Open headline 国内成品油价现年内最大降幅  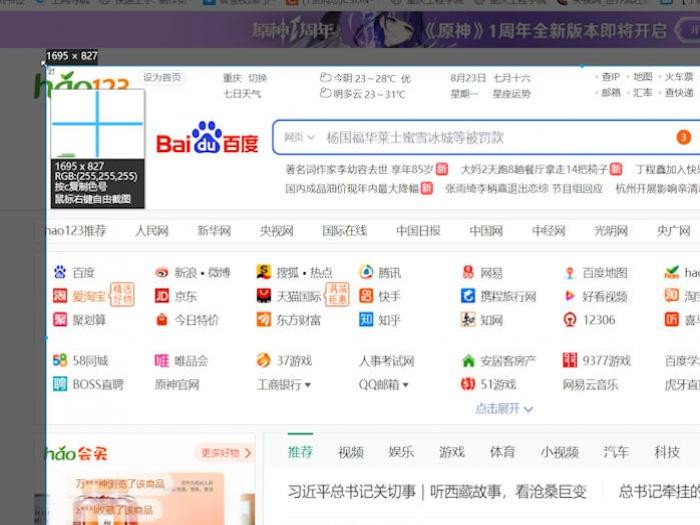coord(352,189)
